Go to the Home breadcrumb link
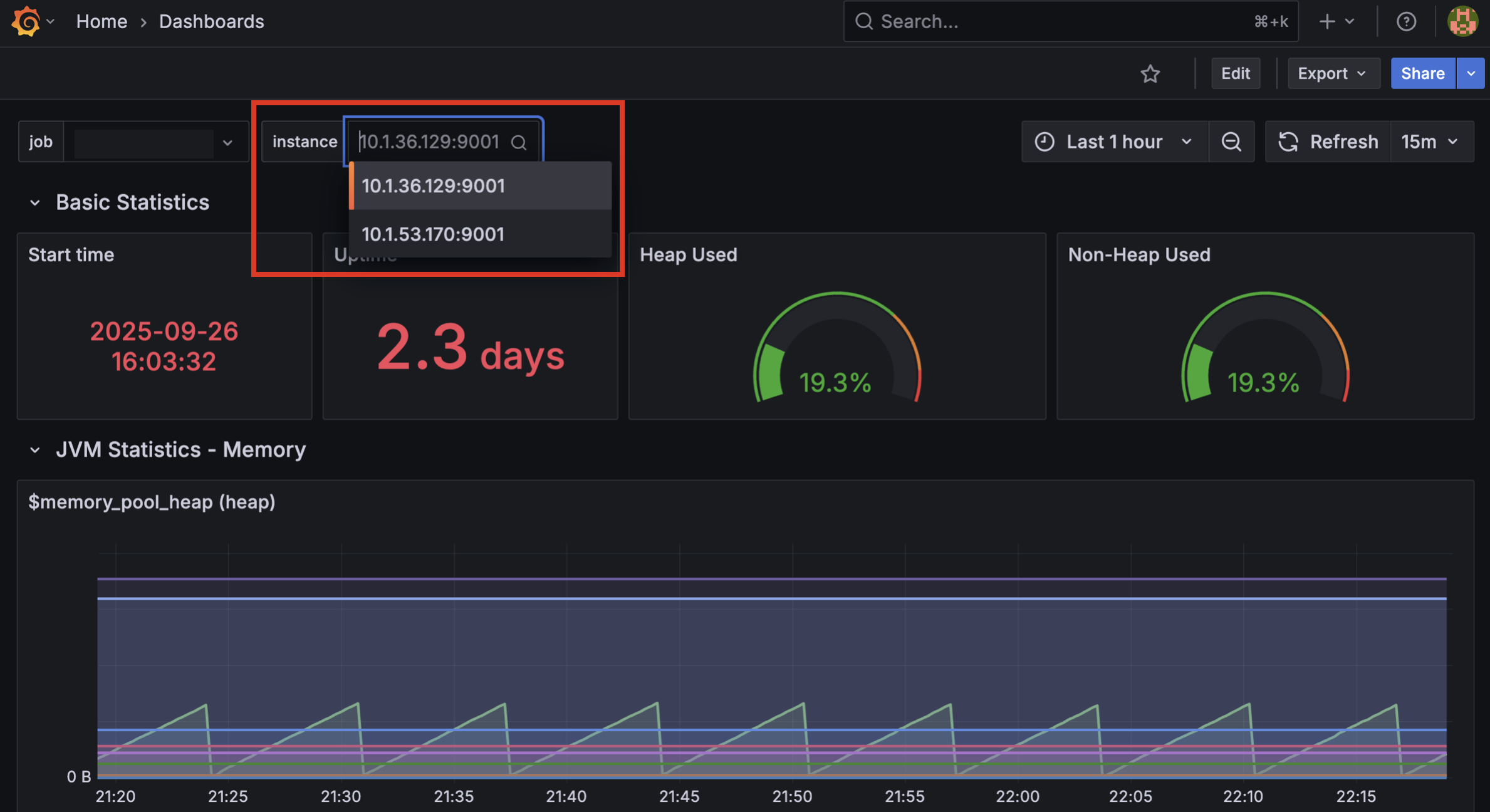Screen dimensions: 1490x812 102,21
